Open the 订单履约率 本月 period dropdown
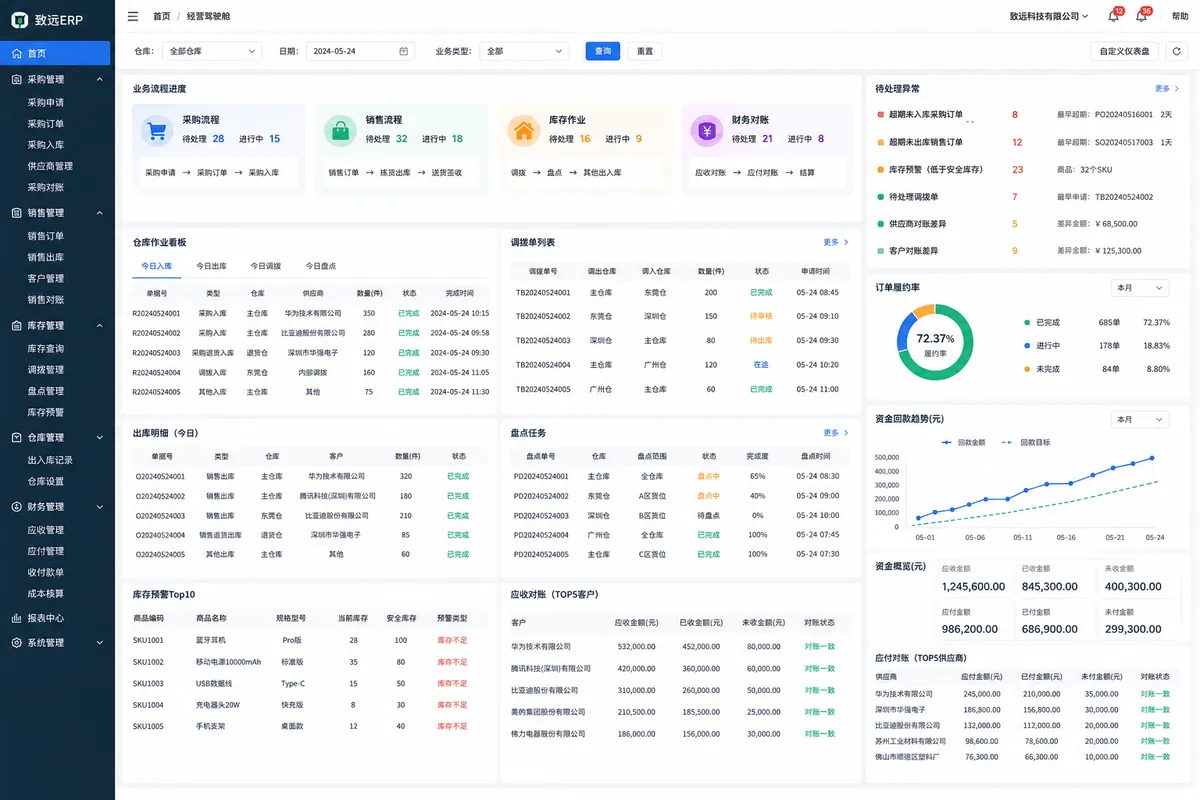The image size is (1200, 800). click(1140, 288)
